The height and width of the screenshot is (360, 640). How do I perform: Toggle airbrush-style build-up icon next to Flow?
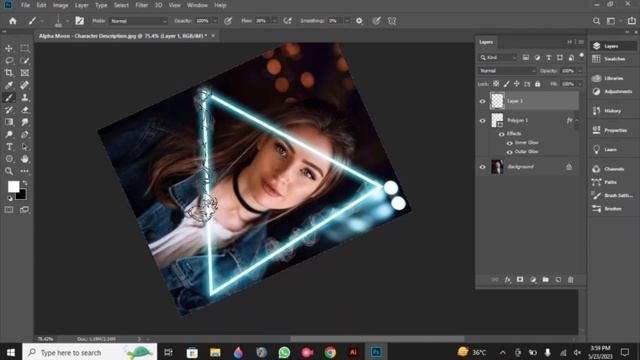pos(287,21)
